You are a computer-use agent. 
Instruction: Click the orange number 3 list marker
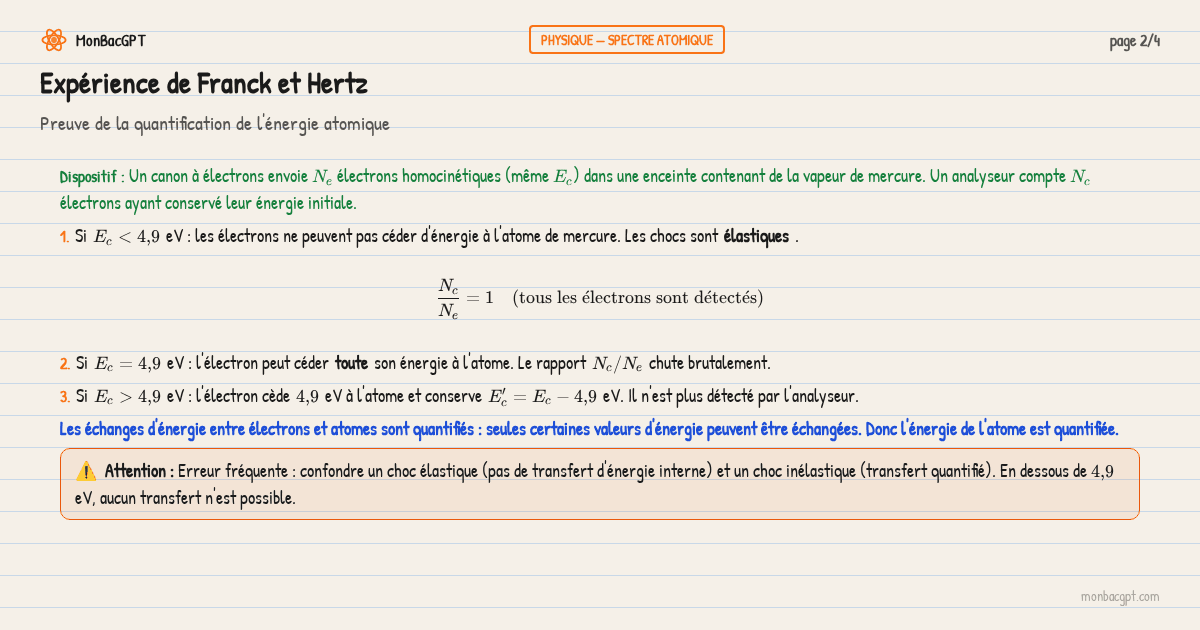tap(64, 396)
